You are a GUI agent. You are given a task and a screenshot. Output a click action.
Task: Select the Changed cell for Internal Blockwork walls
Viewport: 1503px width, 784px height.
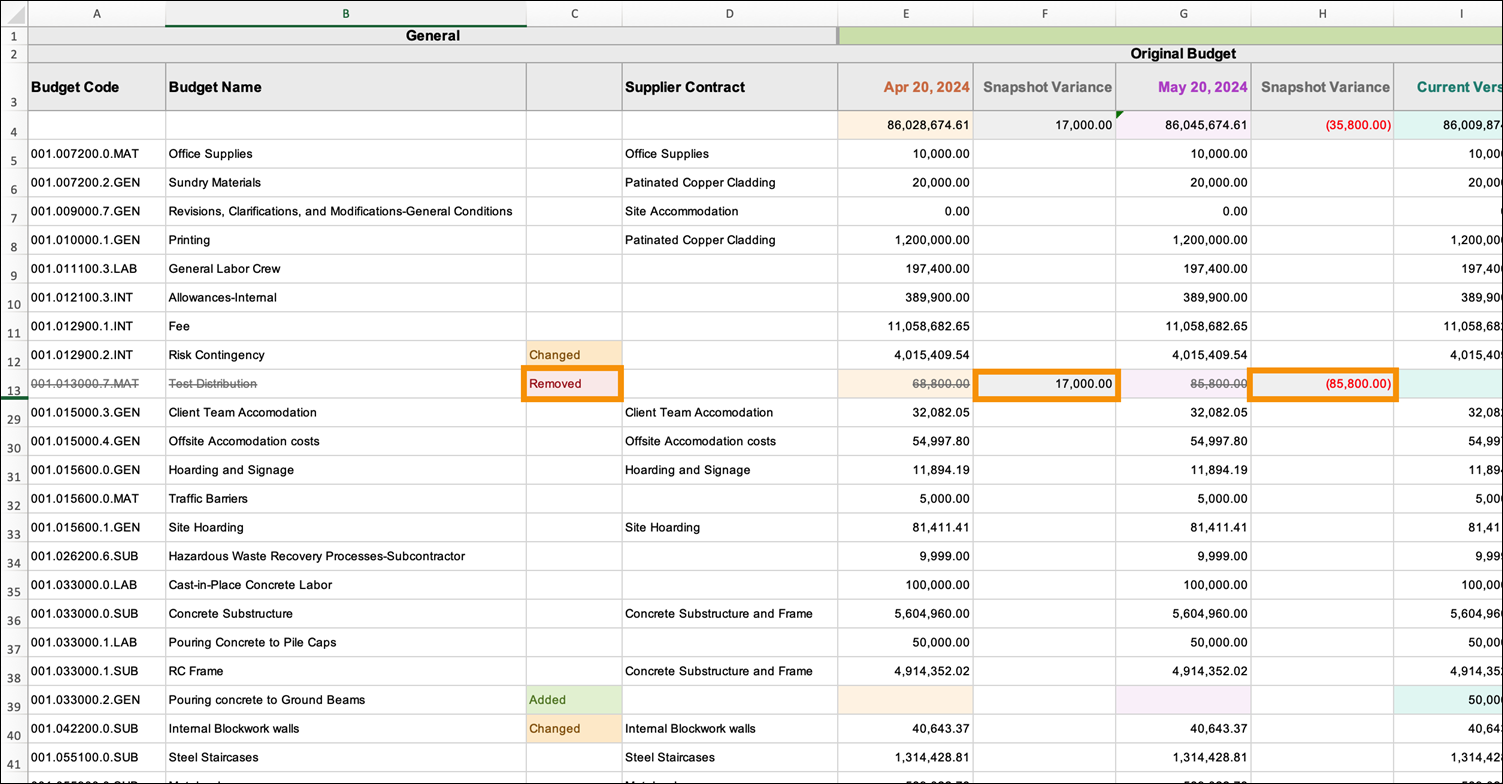[574, 729]
